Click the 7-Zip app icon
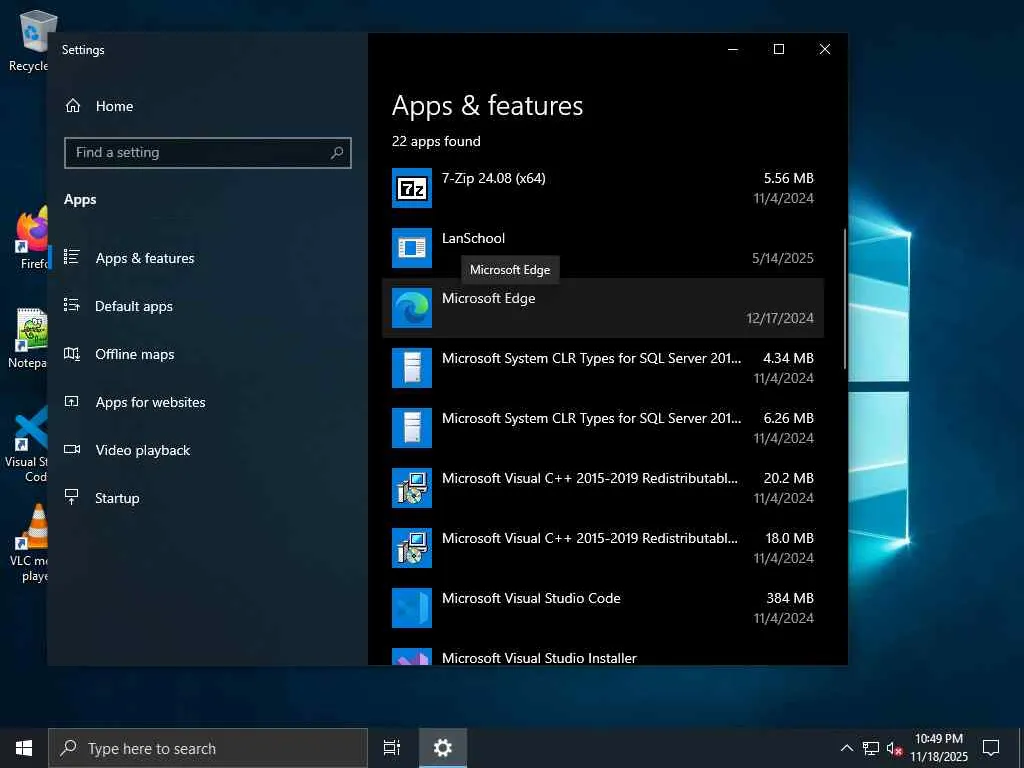Viewport: 1024px width, 768px height. pyautogui.click(x=411, y=188)
